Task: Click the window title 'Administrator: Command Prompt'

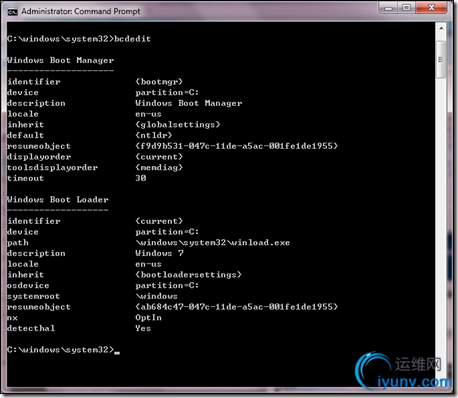Action: coord(81,11)
